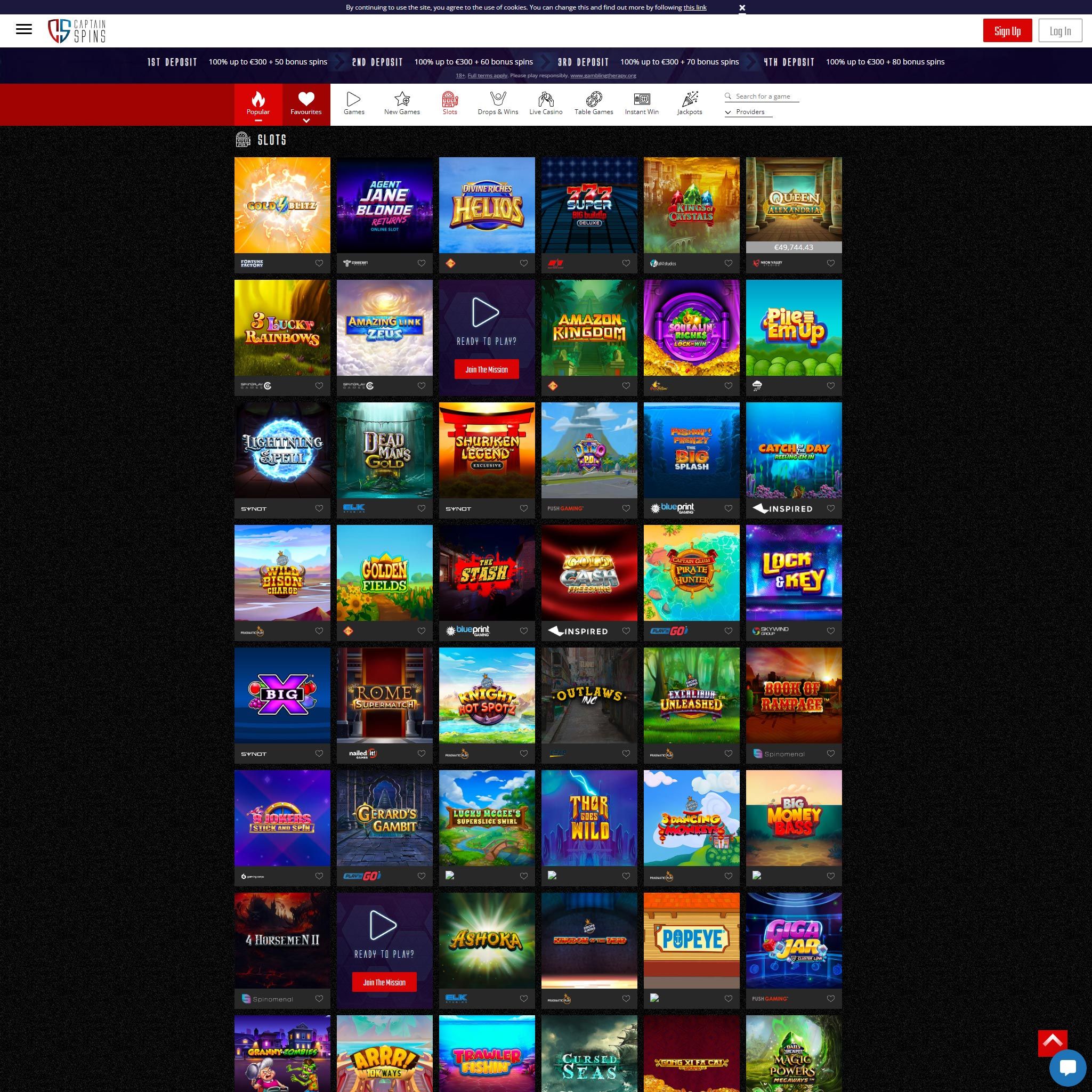Expand the Favourites heart tab
The height and width of the screenshot is (1092, 1092).
pyautogui.click(x=306, y=104)
